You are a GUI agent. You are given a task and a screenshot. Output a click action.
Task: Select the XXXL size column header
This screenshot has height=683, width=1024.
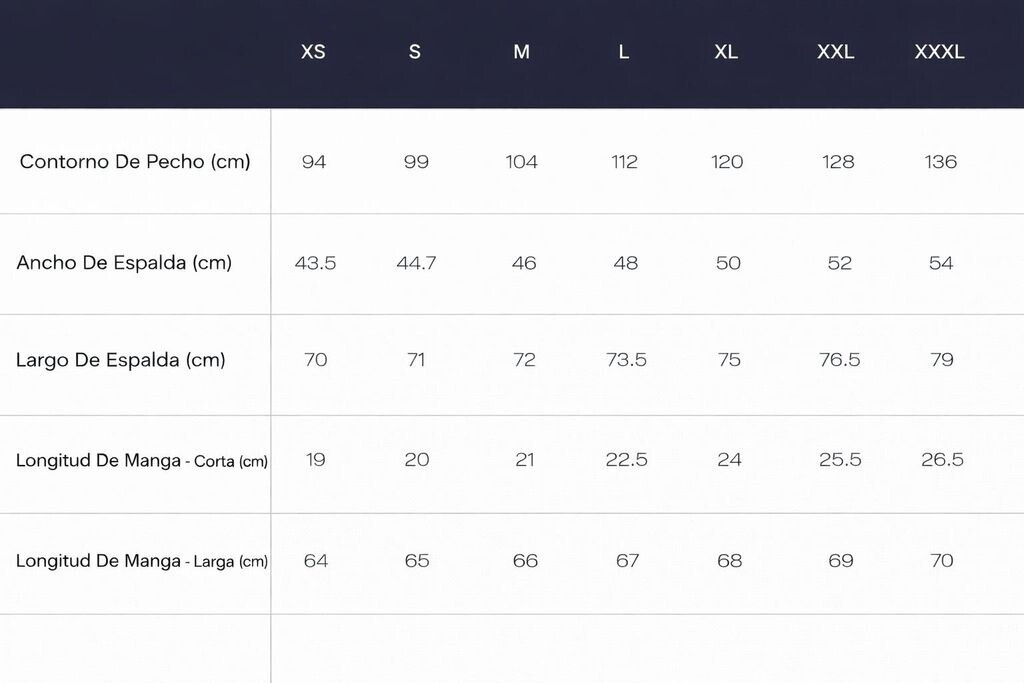click(939, 52)
